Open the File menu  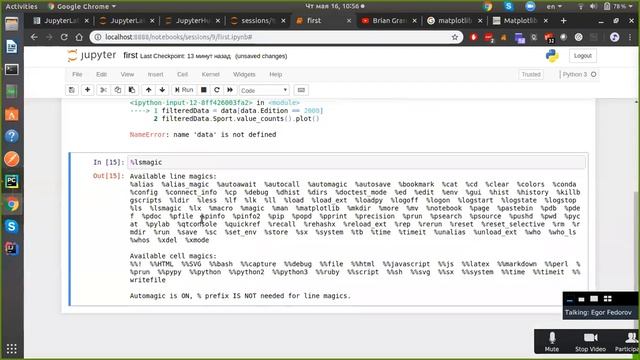click(x=77, y=74)
